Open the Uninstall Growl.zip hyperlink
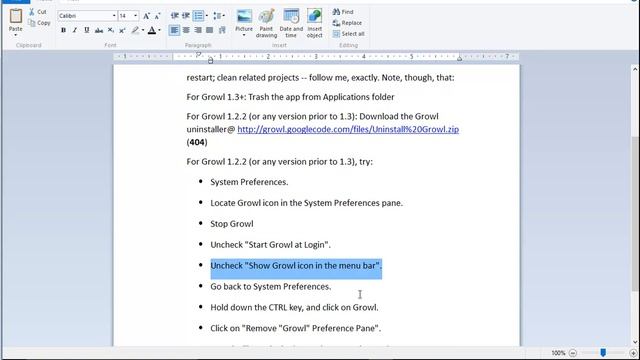 [348, 129]
